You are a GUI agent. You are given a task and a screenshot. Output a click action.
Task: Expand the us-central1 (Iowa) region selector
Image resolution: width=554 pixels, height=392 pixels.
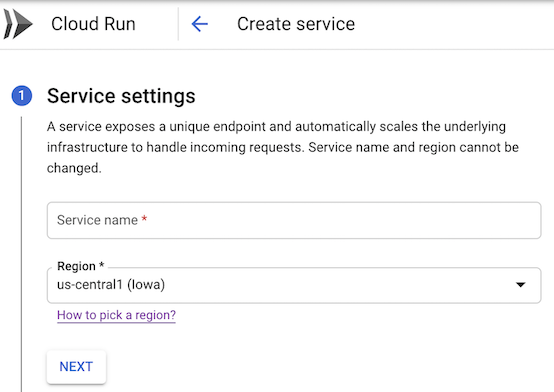coord(294,285)
